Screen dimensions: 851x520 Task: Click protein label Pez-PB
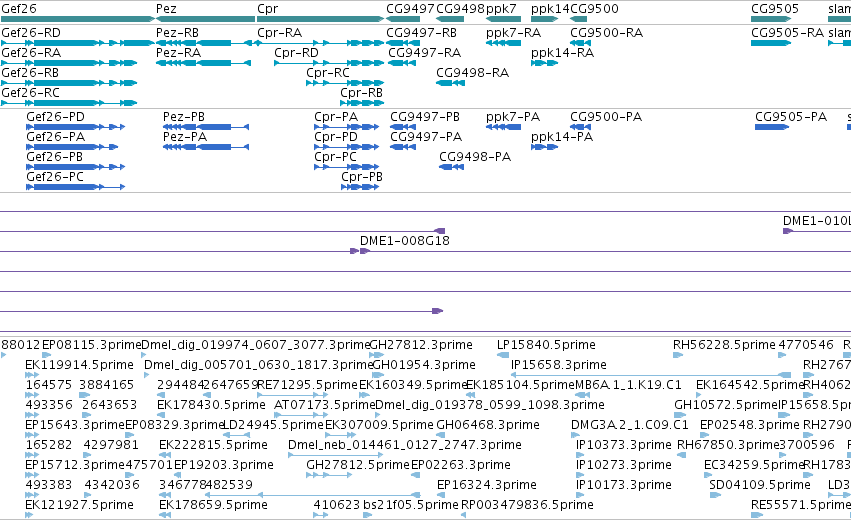coord(184,117)
